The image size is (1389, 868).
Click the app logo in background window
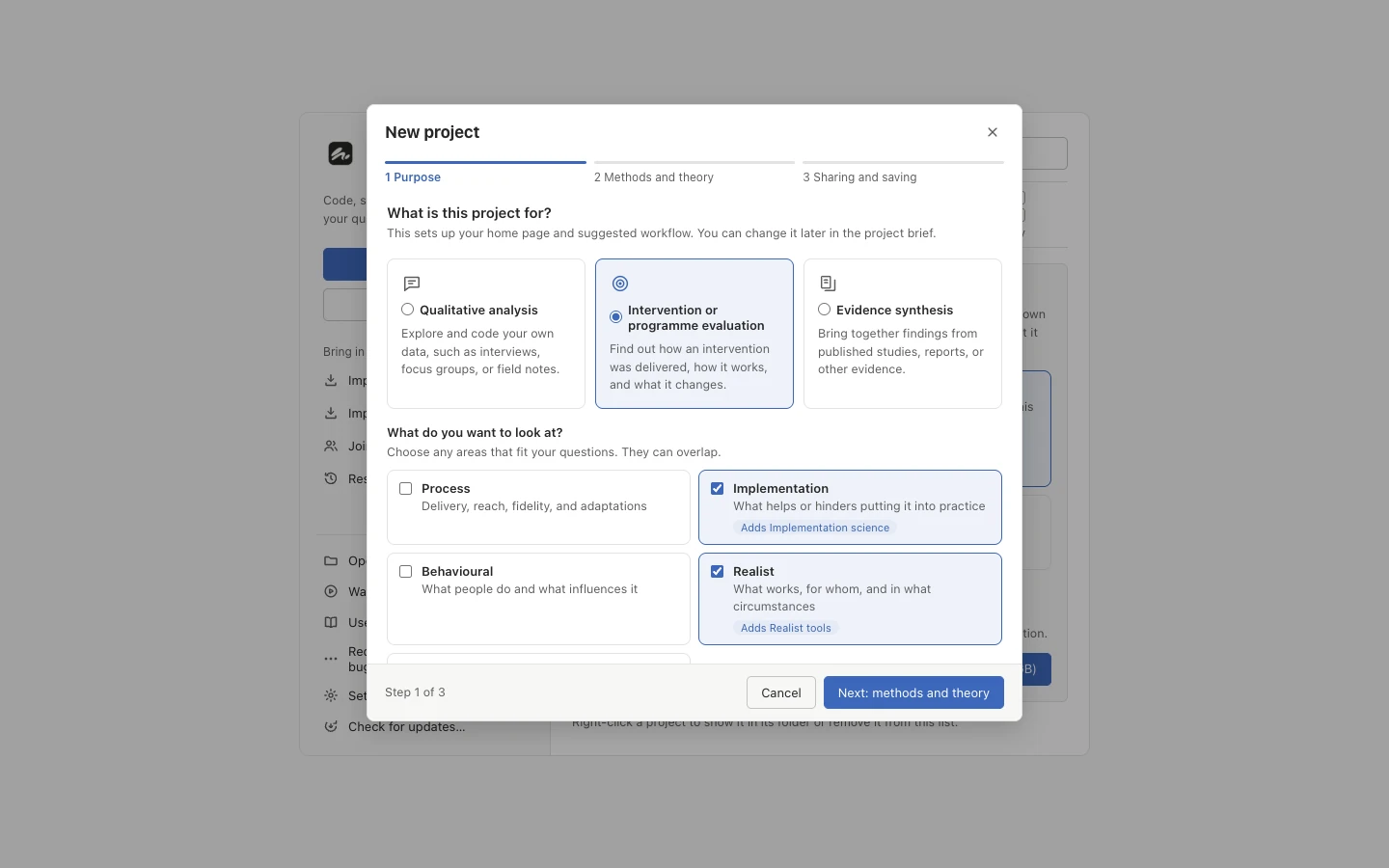tap(340, 153)
